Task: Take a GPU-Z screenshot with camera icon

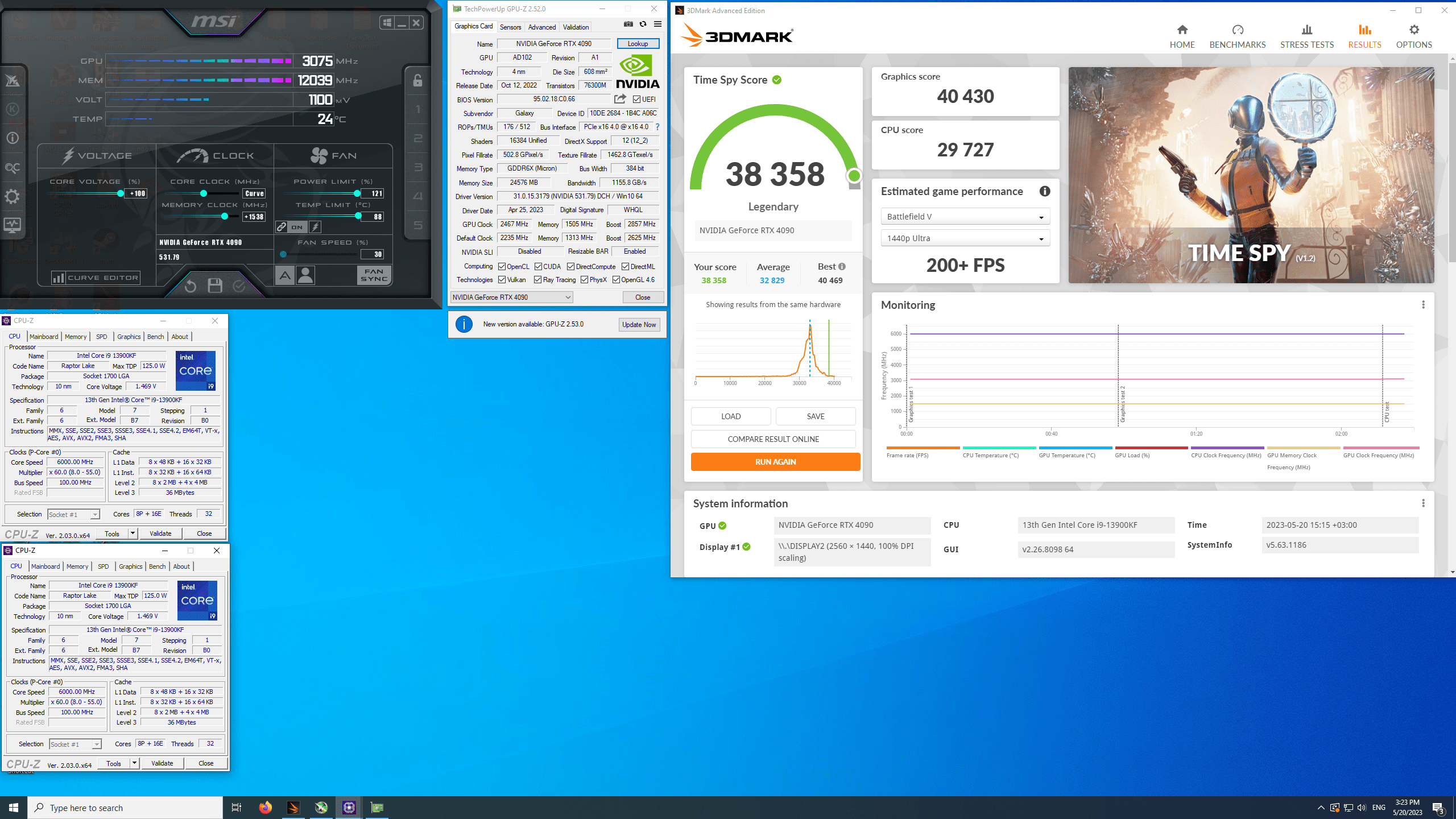Action: tap(628, 24)
